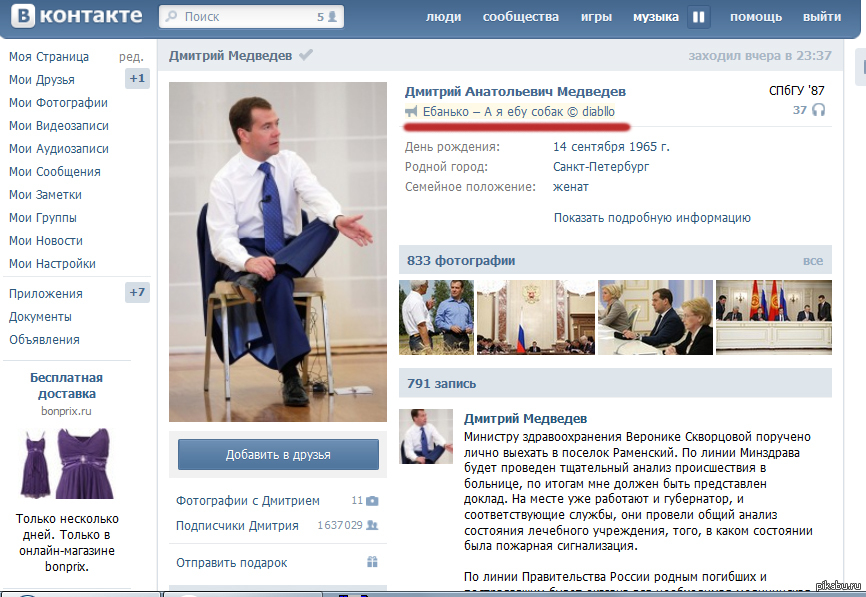Click the subscribers people icon
This screenshot has width=866, height=597.
pos(372,525)
